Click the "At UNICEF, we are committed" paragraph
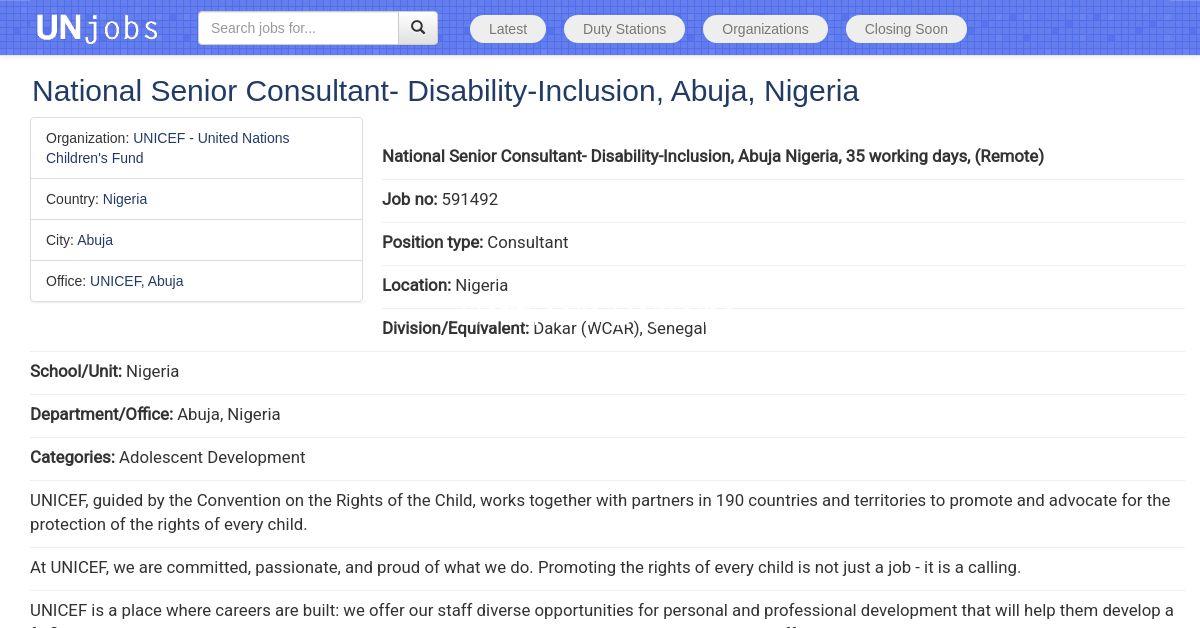The width and height of the screenshot is (1200, 628). [x=525, y=567]
